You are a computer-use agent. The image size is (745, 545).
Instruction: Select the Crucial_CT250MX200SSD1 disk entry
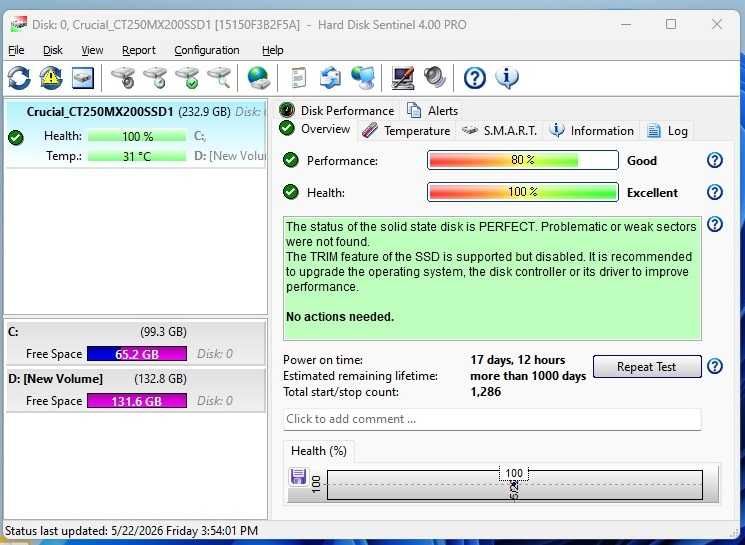pos(136,134)
